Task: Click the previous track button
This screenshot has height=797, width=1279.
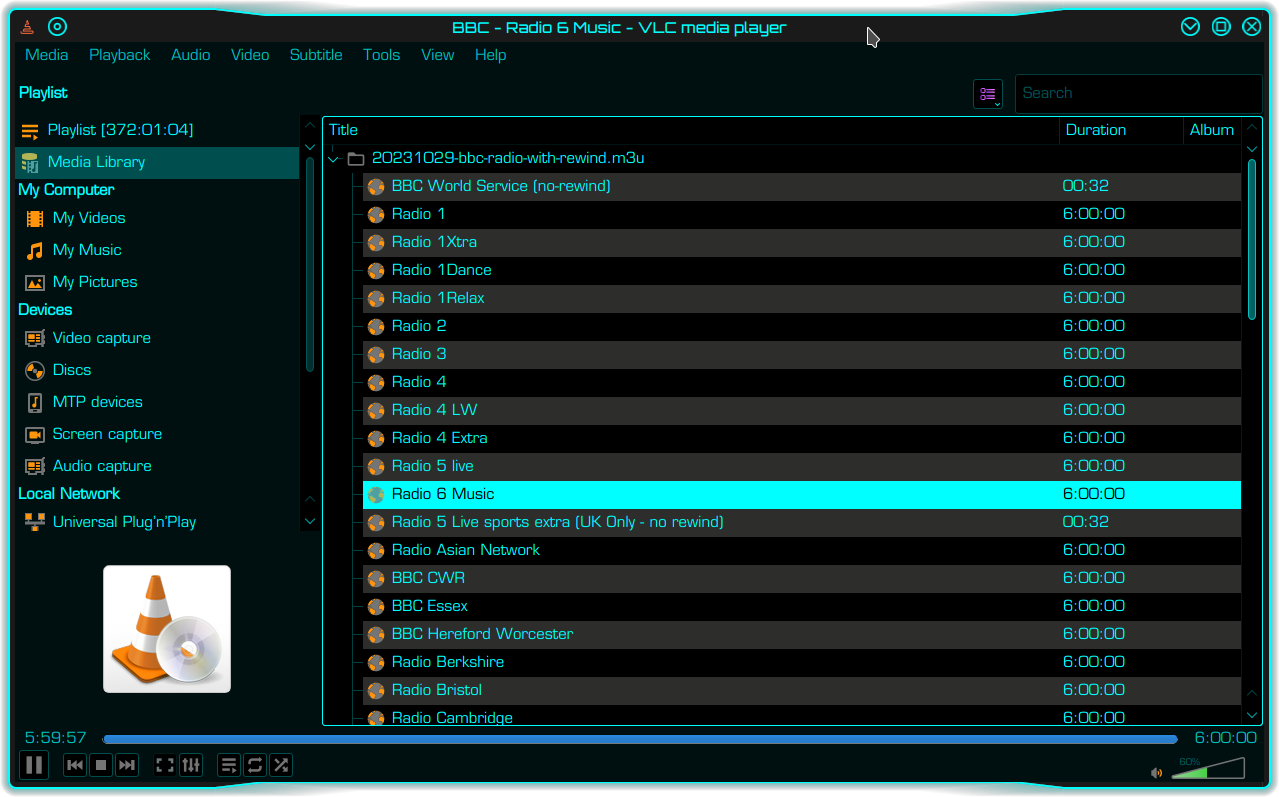Action: pos(75,765)
